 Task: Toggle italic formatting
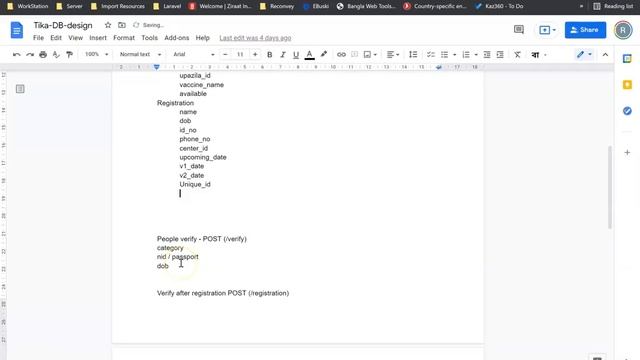point(282,55)
